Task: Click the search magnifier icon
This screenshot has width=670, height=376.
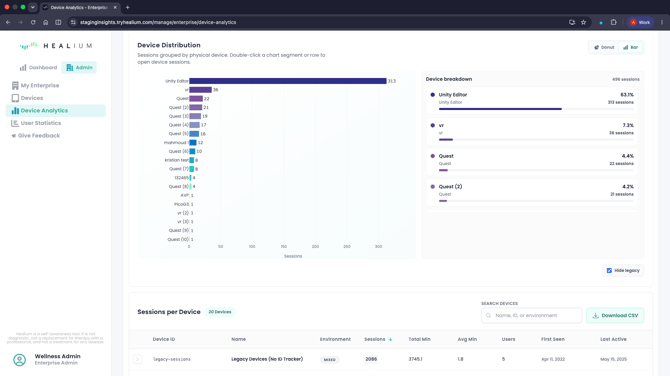Action: click(x=488, y=315)
